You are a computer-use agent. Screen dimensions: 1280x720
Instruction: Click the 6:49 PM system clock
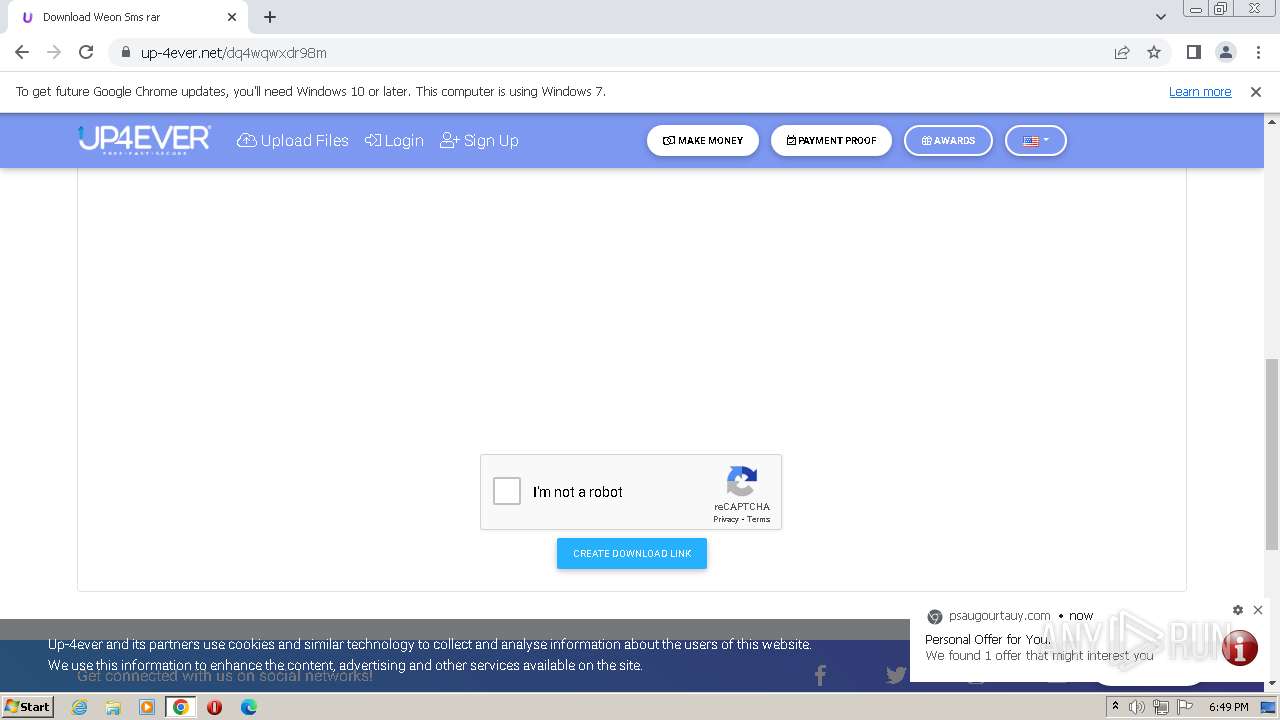(1228, 707)
